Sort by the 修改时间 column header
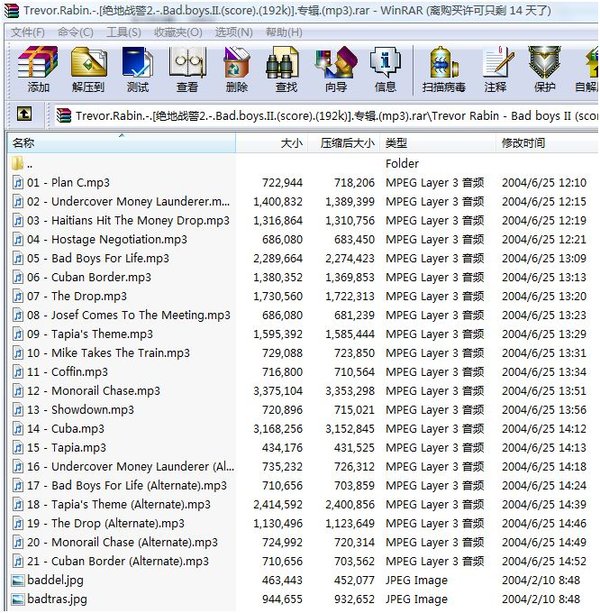Image resolution: width=600 pixels, height=613 pixels. pyautogui.click(x=546, y=143)
